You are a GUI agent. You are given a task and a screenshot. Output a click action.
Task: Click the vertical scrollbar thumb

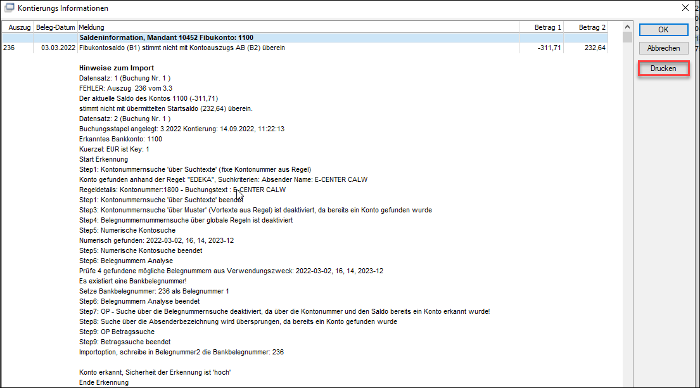pos(627,37)
